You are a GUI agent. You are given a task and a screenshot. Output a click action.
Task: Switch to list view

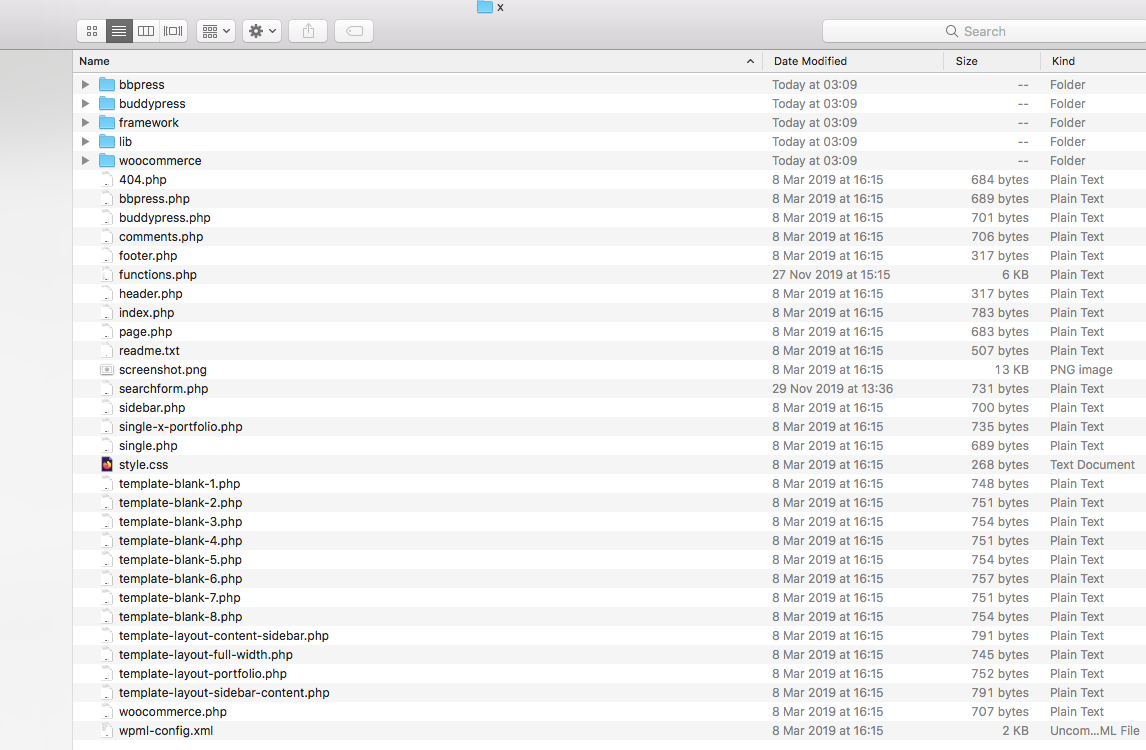coord(118,31)
